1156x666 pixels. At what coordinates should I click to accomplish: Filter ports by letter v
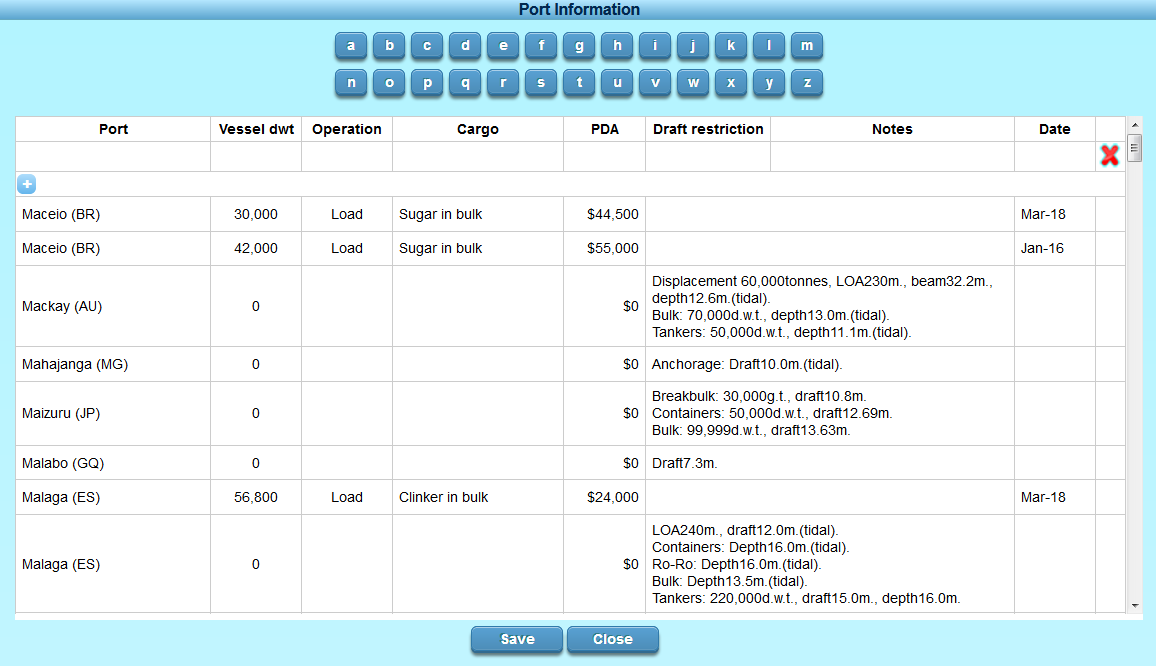(655, 83)
